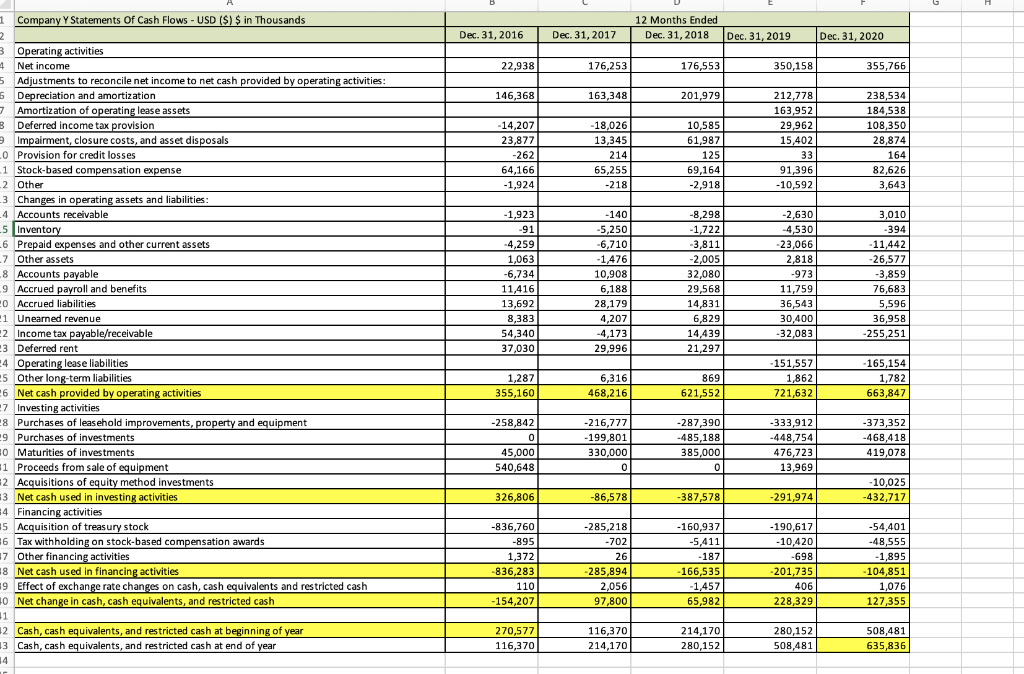Click the "Dec. 31, 2020" column header cell

(862, 36)
